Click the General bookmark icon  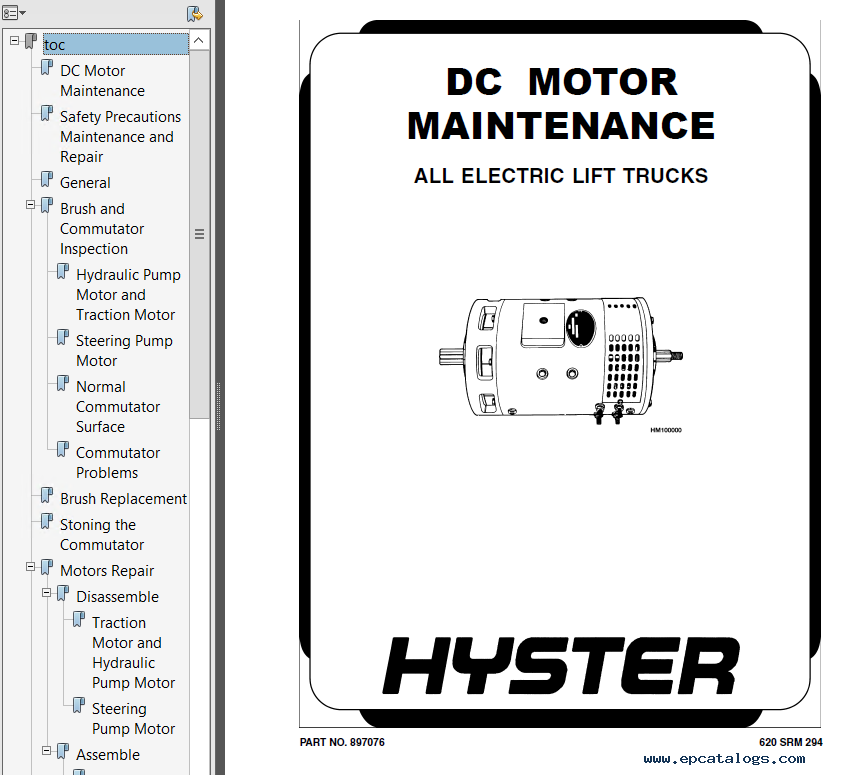pos(47,180)
